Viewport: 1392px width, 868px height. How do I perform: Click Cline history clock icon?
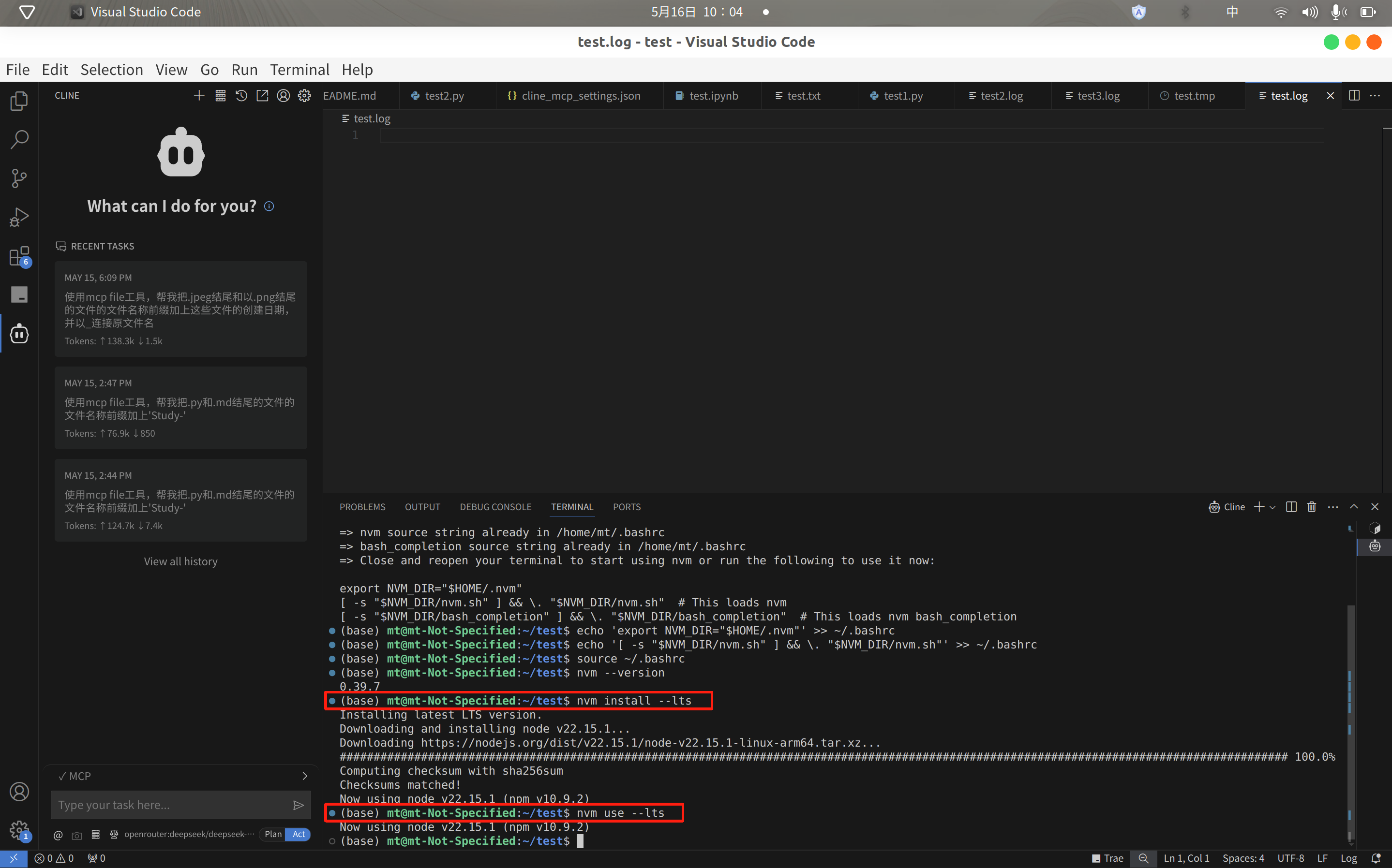click(241, 95)
